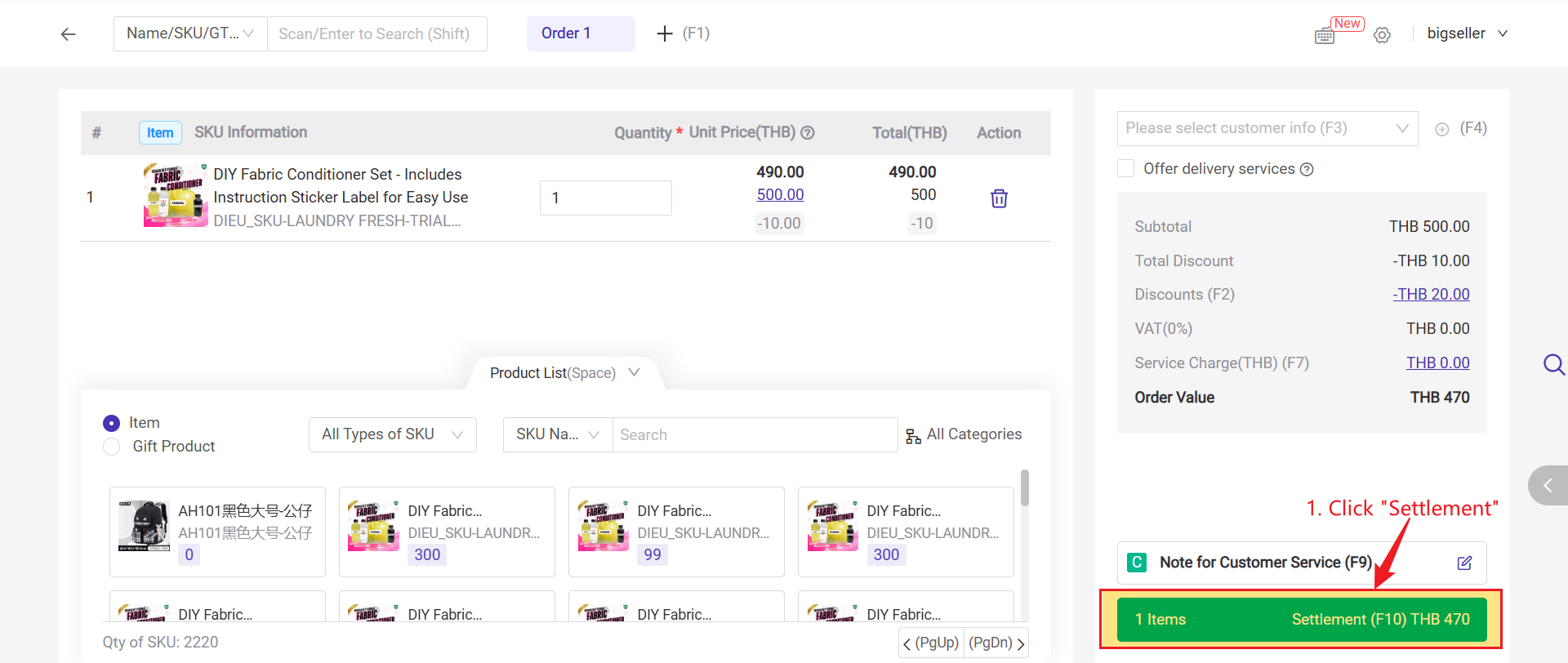Click the Subtotal THB 500.00 value
1568x663 pixels.
pos(1429,226)
